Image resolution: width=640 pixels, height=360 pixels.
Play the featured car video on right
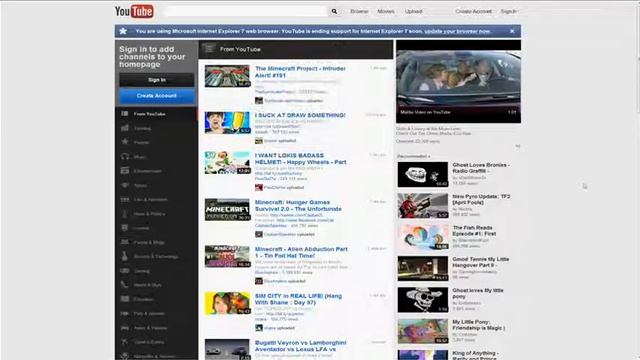458,82
